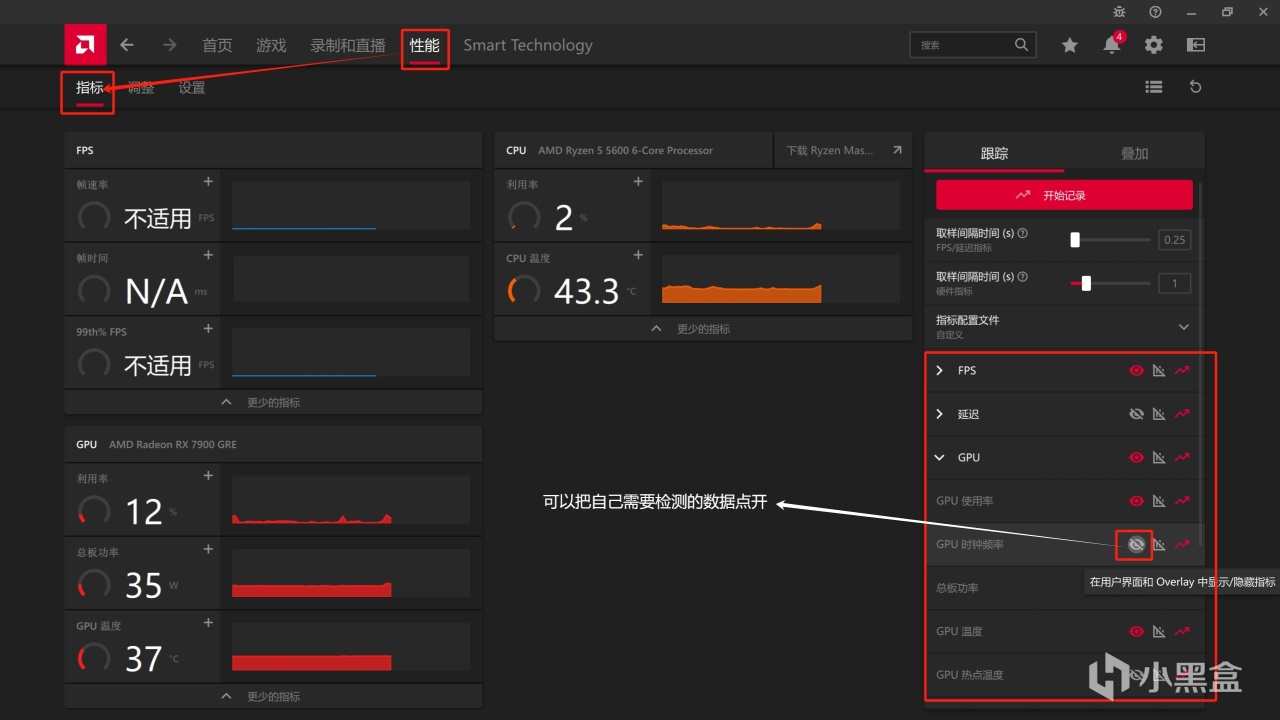Image resolution: width=1280 pixels, height=720 pixels.
Task: Click the FPS/延迟指标 sampling interval slider
Action: click(1110, 240)
